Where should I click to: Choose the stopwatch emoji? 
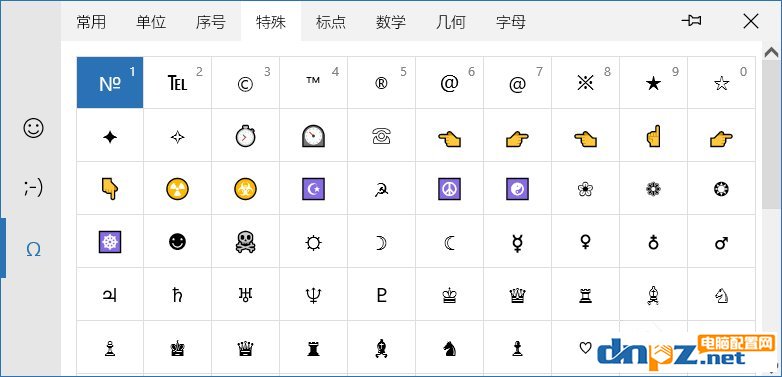(x=245, y=136)
